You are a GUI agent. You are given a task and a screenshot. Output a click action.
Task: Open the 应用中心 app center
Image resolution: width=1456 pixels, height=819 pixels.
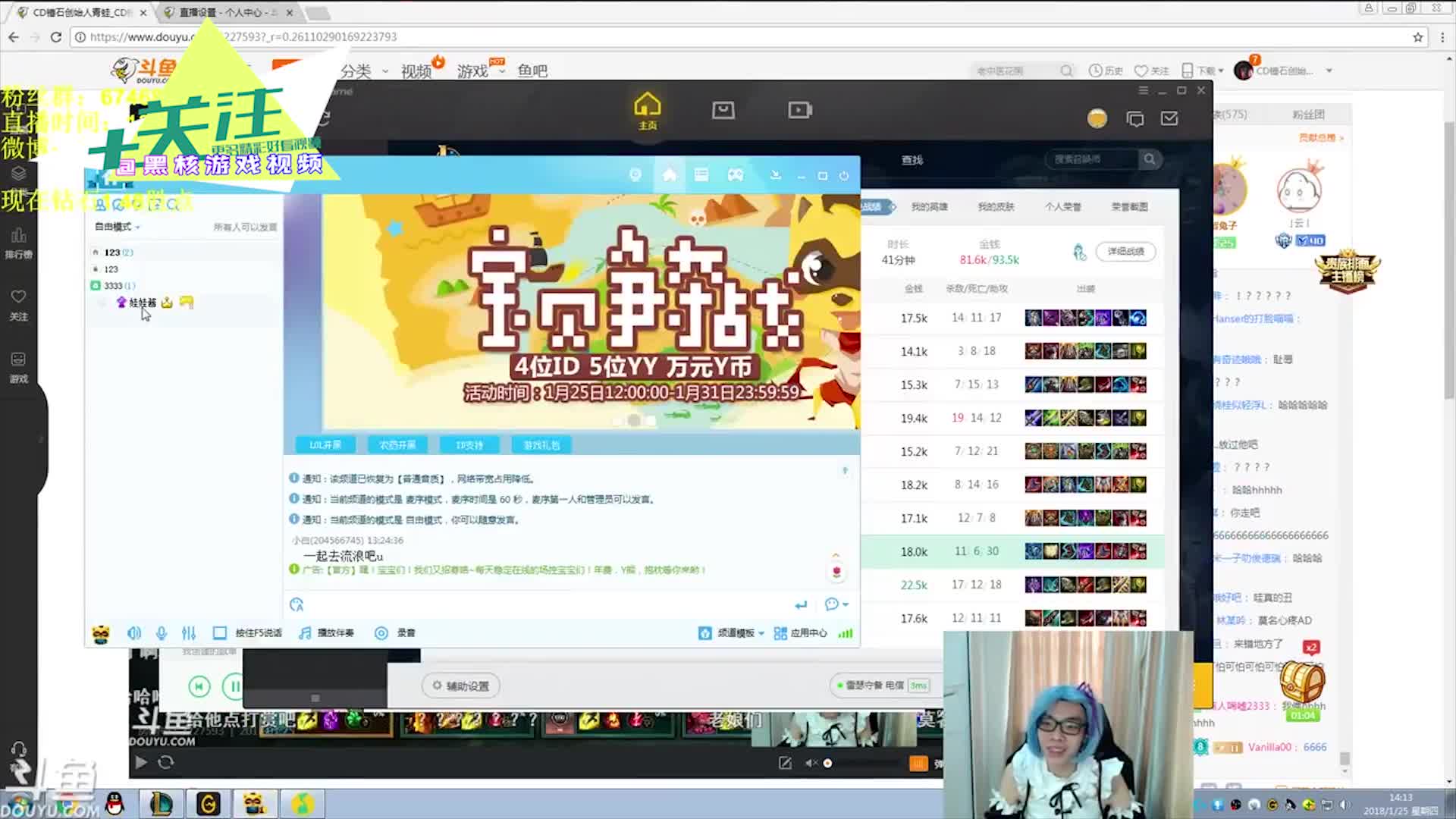click(800, 633)
